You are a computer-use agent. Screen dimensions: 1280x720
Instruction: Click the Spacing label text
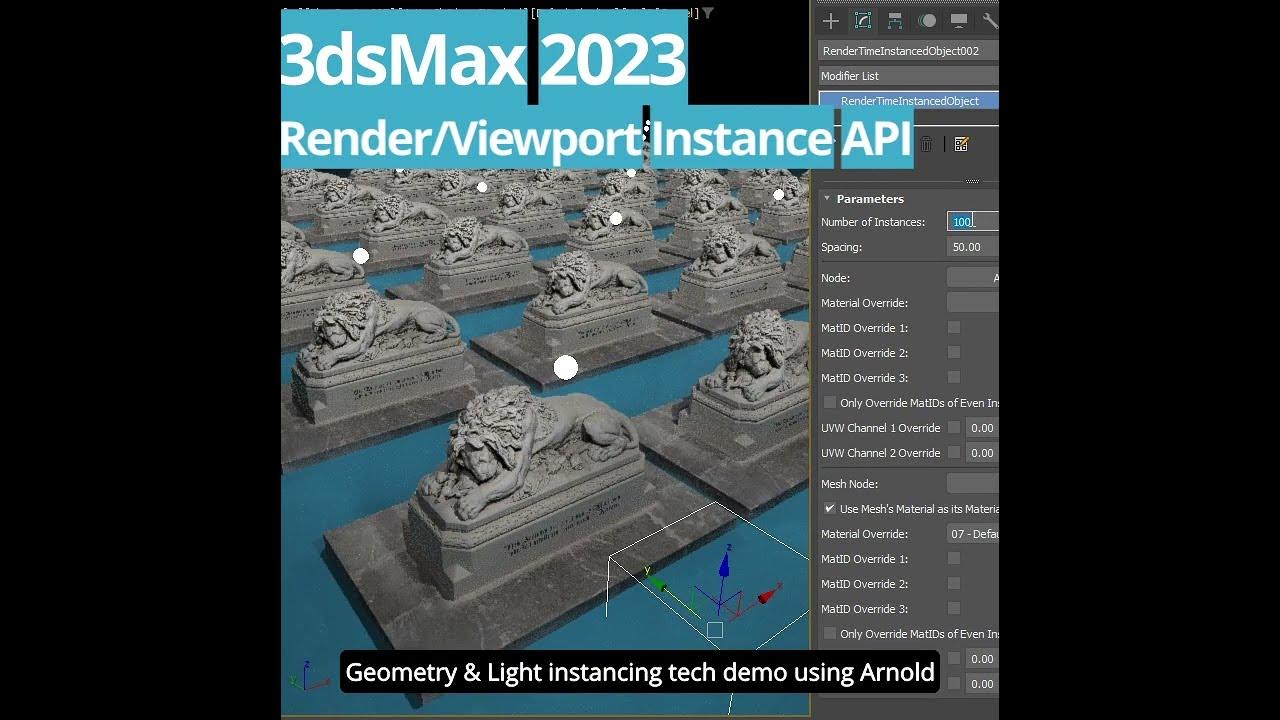tap(841, 247)
